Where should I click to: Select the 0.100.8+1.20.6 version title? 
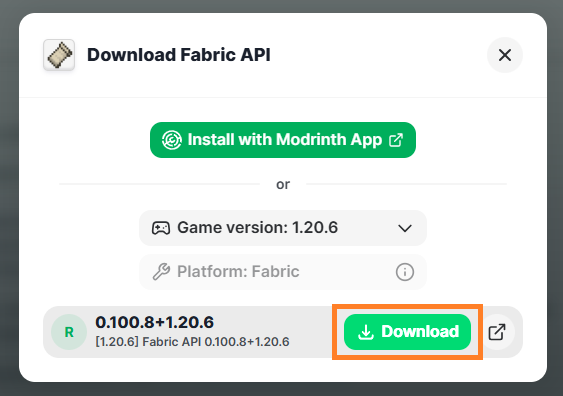pyautogui.click(x=154, y=322)
